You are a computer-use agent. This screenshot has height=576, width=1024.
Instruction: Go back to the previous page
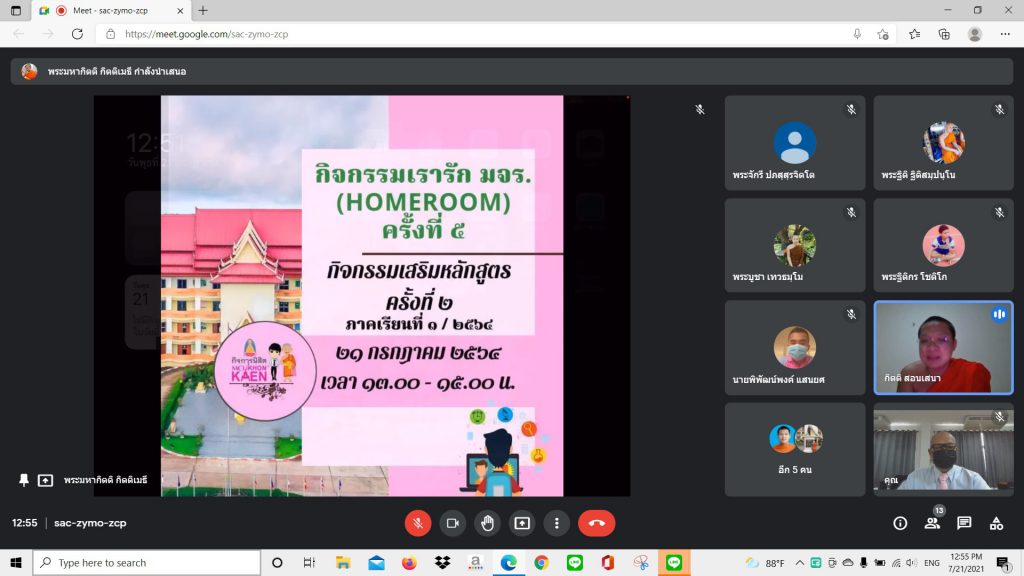pos(19,34)
